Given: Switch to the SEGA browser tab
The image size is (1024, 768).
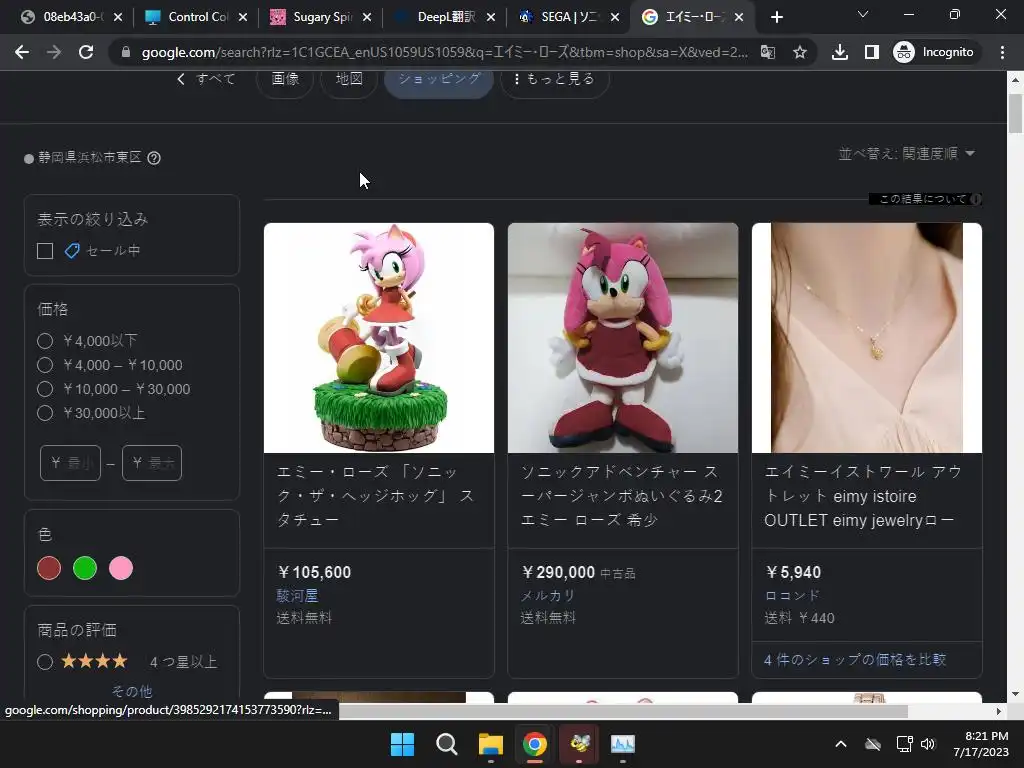Looking at the screenshot, I should tap(568, 18).
